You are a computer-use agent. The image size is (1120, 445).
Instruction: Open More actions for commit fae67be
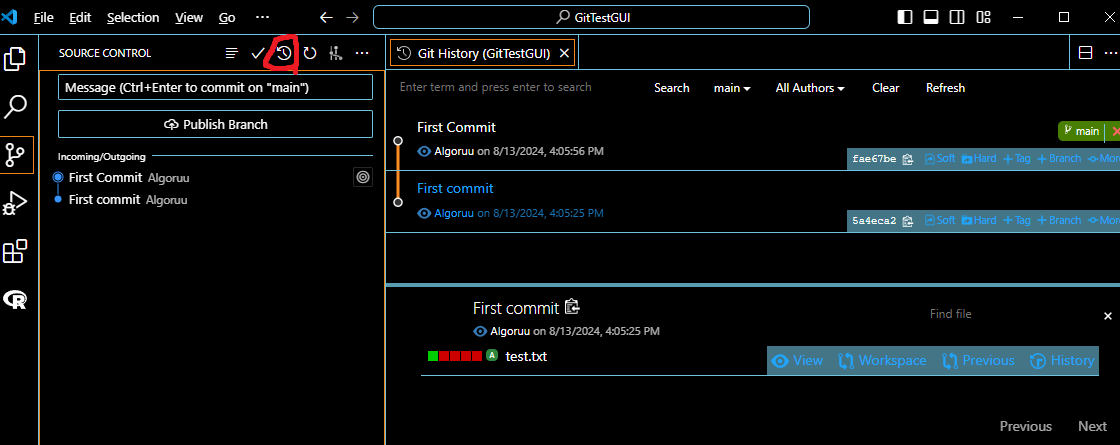pyautogui.click(x=1103, y=159)
